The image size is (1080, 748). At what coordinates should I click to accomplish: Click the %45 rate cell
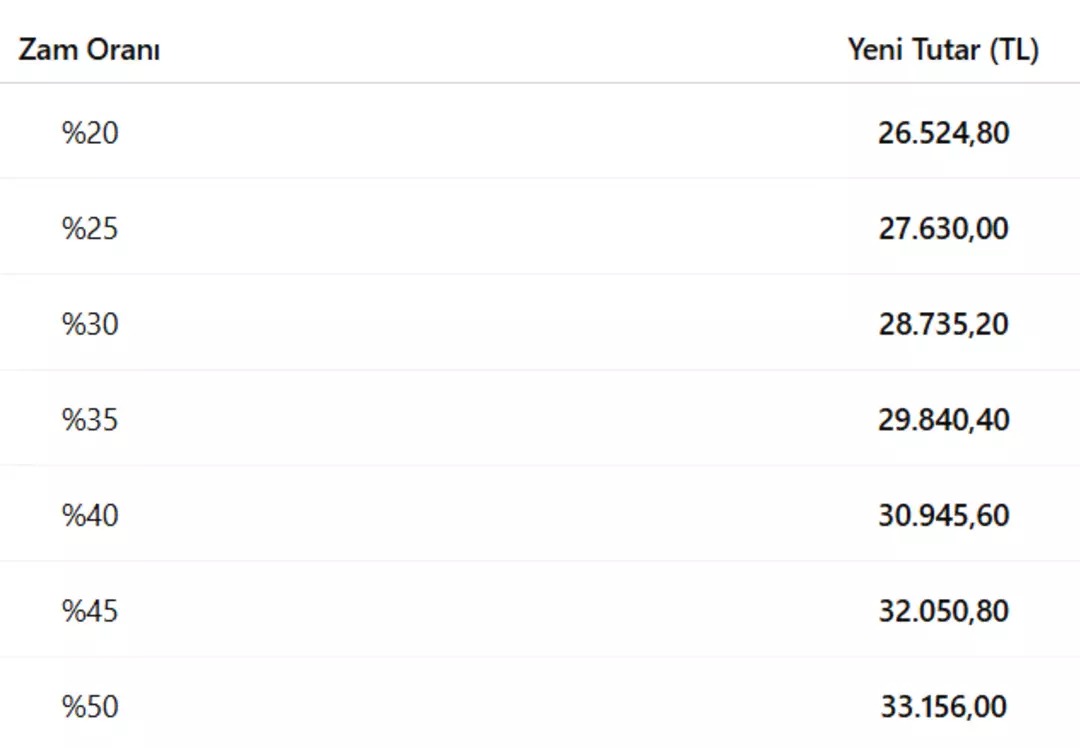point(90,611)
